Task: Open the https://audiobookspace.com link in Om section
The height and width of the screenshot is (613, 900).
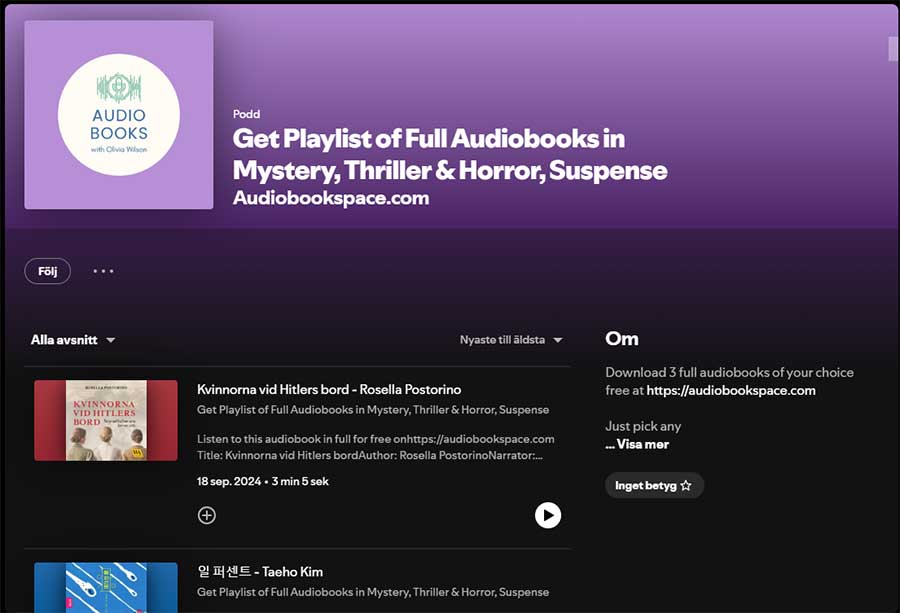Action: point(731,390)
